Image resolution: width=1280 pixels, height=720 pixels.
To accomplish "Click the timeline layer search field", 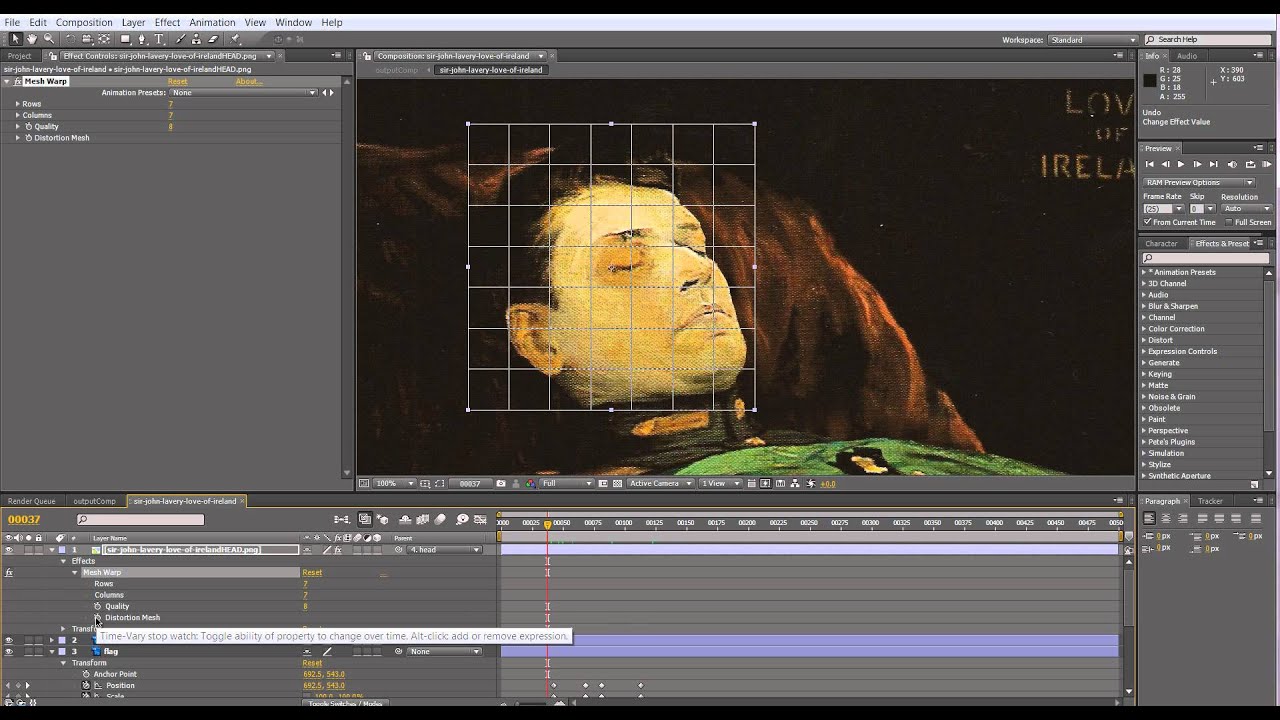I will 140,520.
